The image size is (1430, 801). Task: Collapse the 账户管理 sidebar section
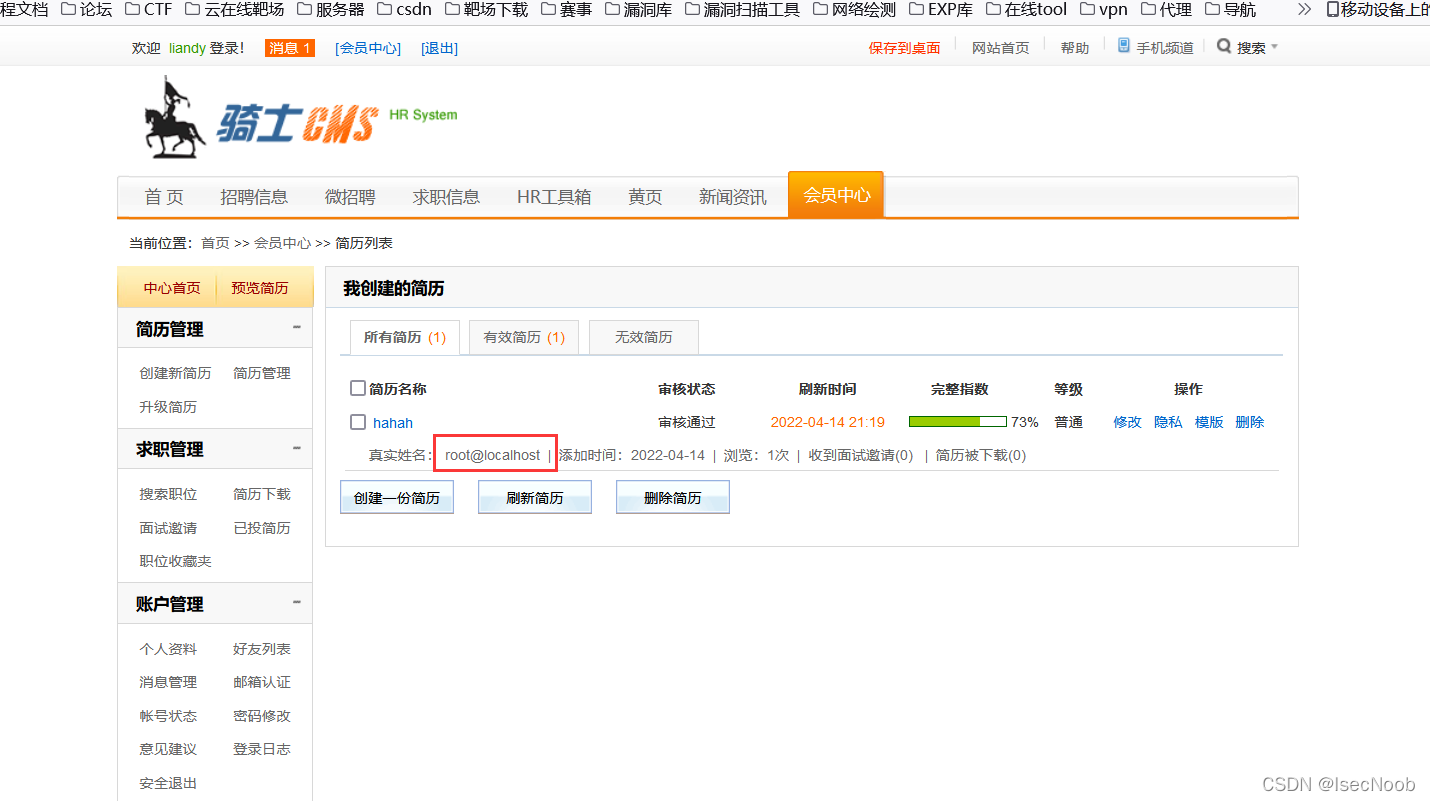point(296,602)
